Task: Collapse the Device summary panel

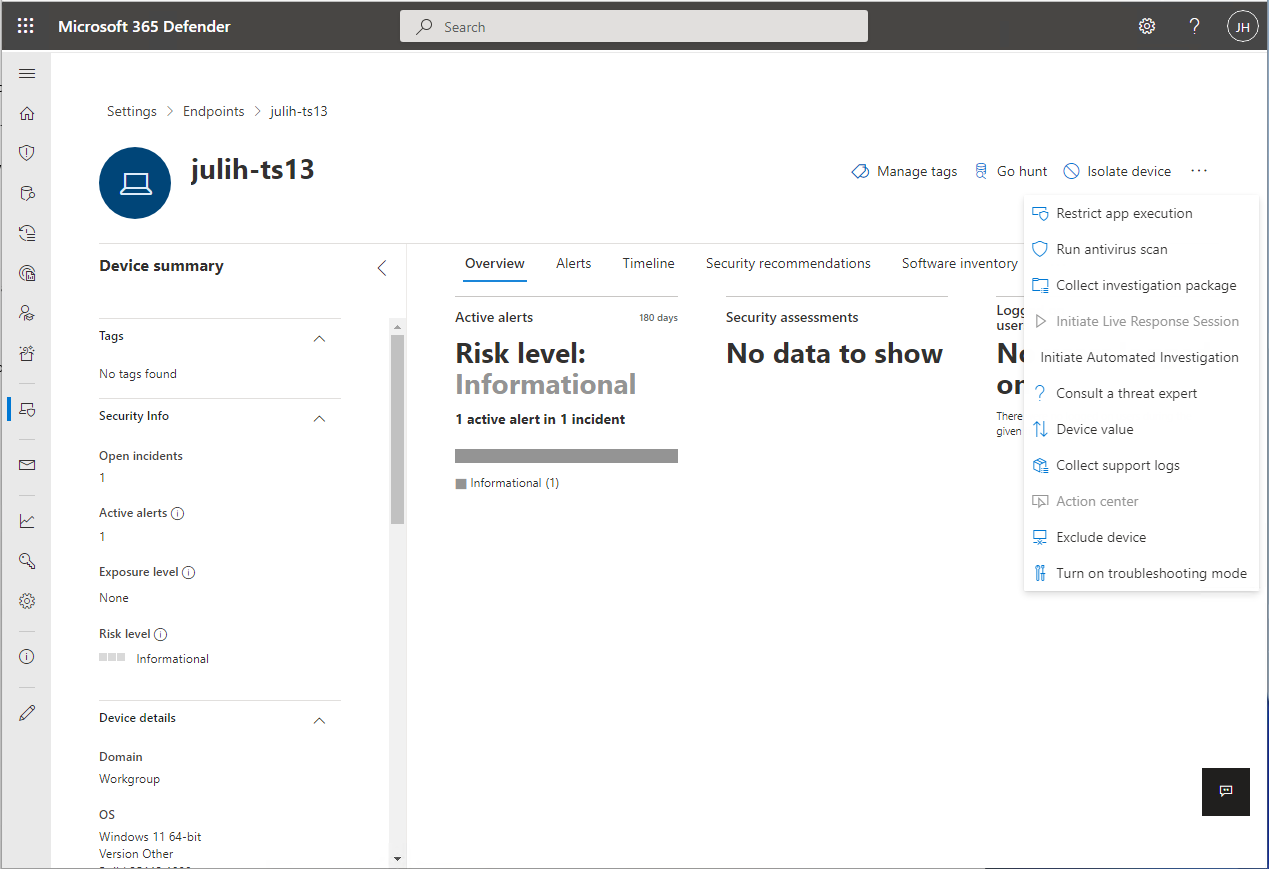Action: (x=381, y=267)
